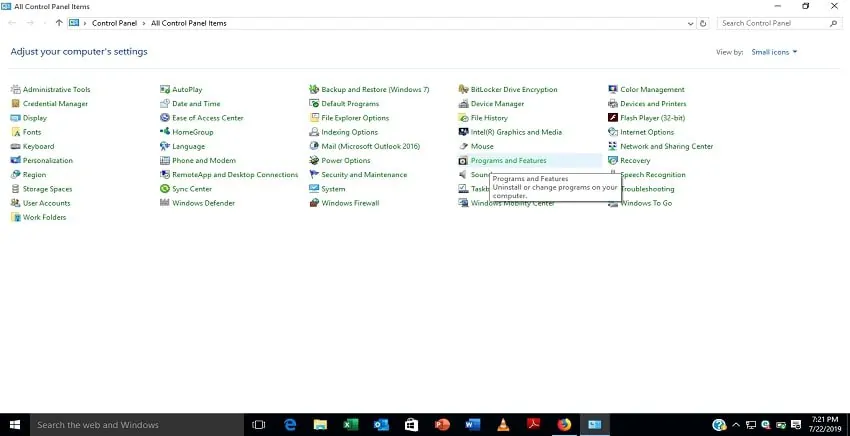Launch Firefox from the taskbar
Screen dimensions: 850x436
click(x=564, y=425)
